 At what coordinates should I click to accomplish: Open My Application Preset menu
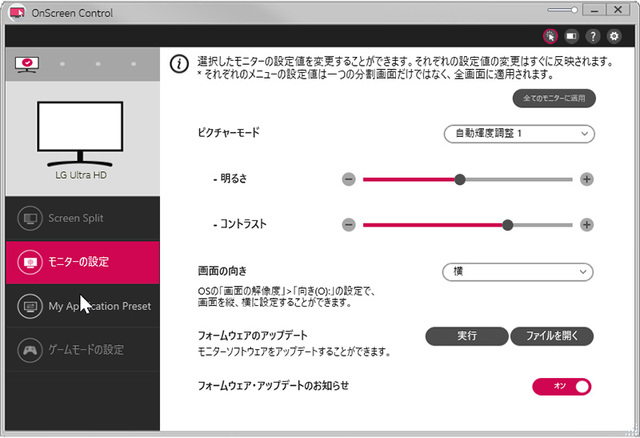(82, 306)
